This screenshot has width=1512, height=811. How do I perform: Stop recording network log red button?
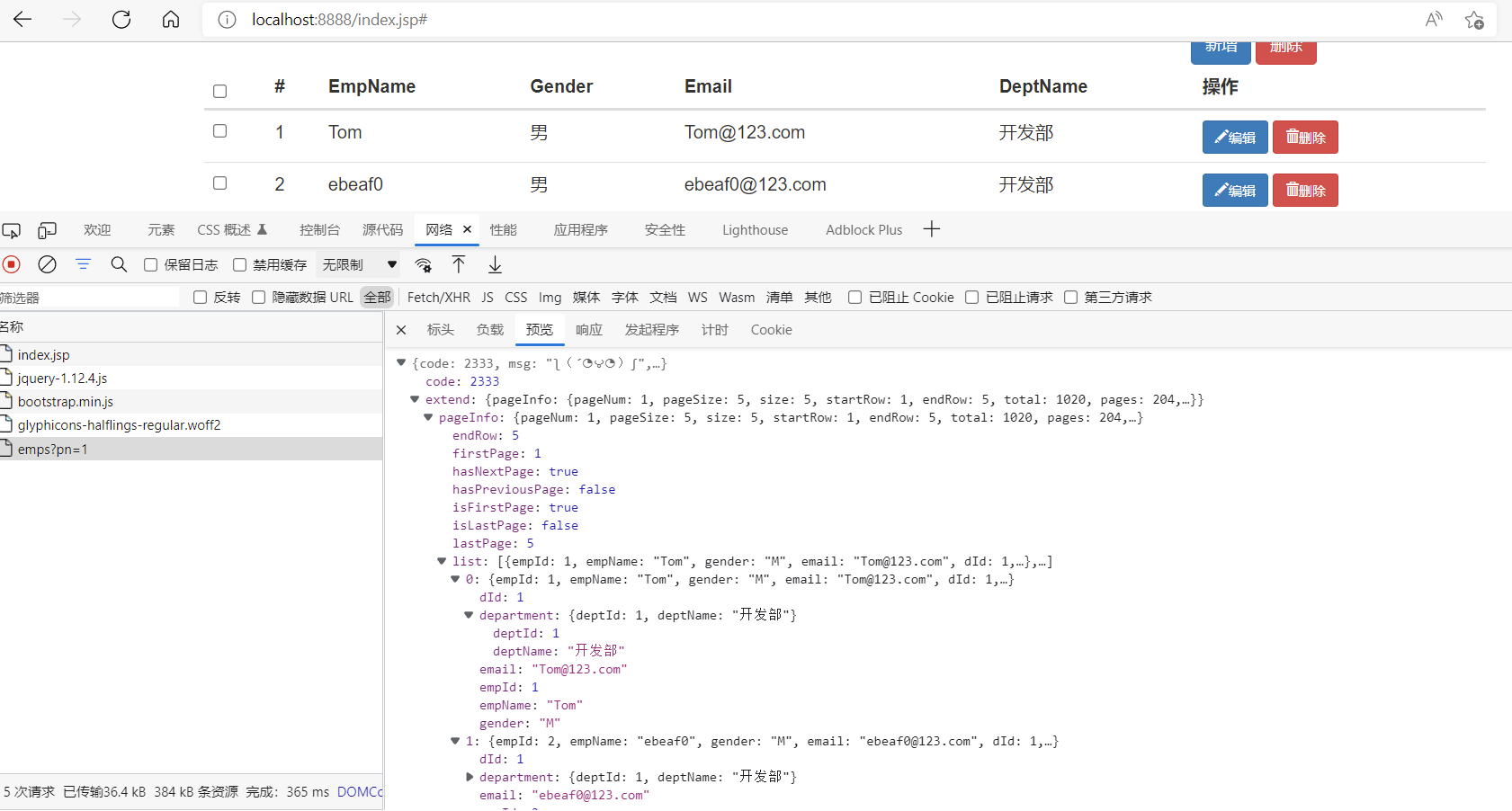(x=12, y=264)
